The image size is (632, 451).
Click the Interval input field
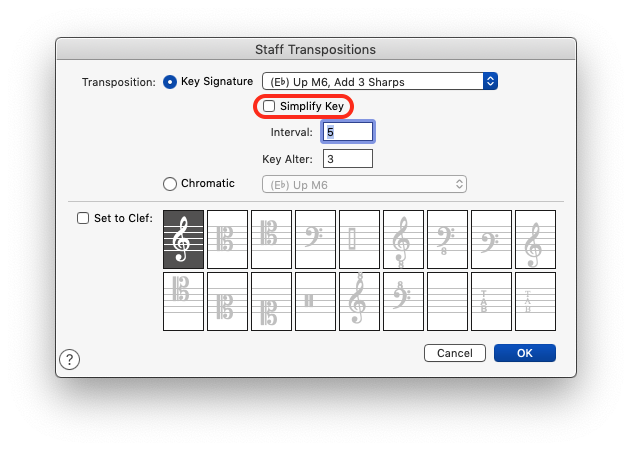pyautogui.click(x=346, y=132)
